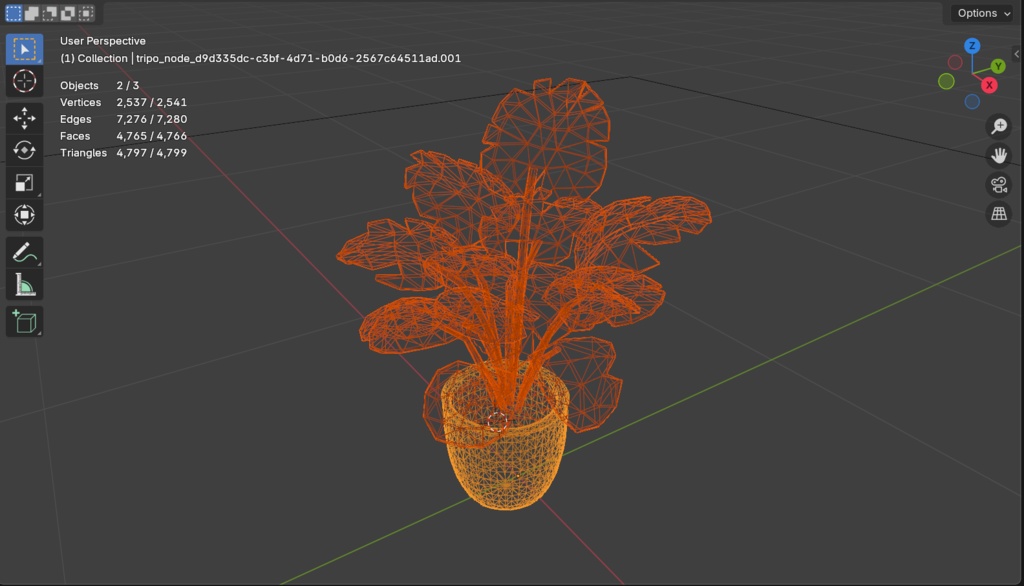Click the Zoom icon in the viewport
Image resolution: width=1024 pixels, height=586 pixels.
(998, 126)
